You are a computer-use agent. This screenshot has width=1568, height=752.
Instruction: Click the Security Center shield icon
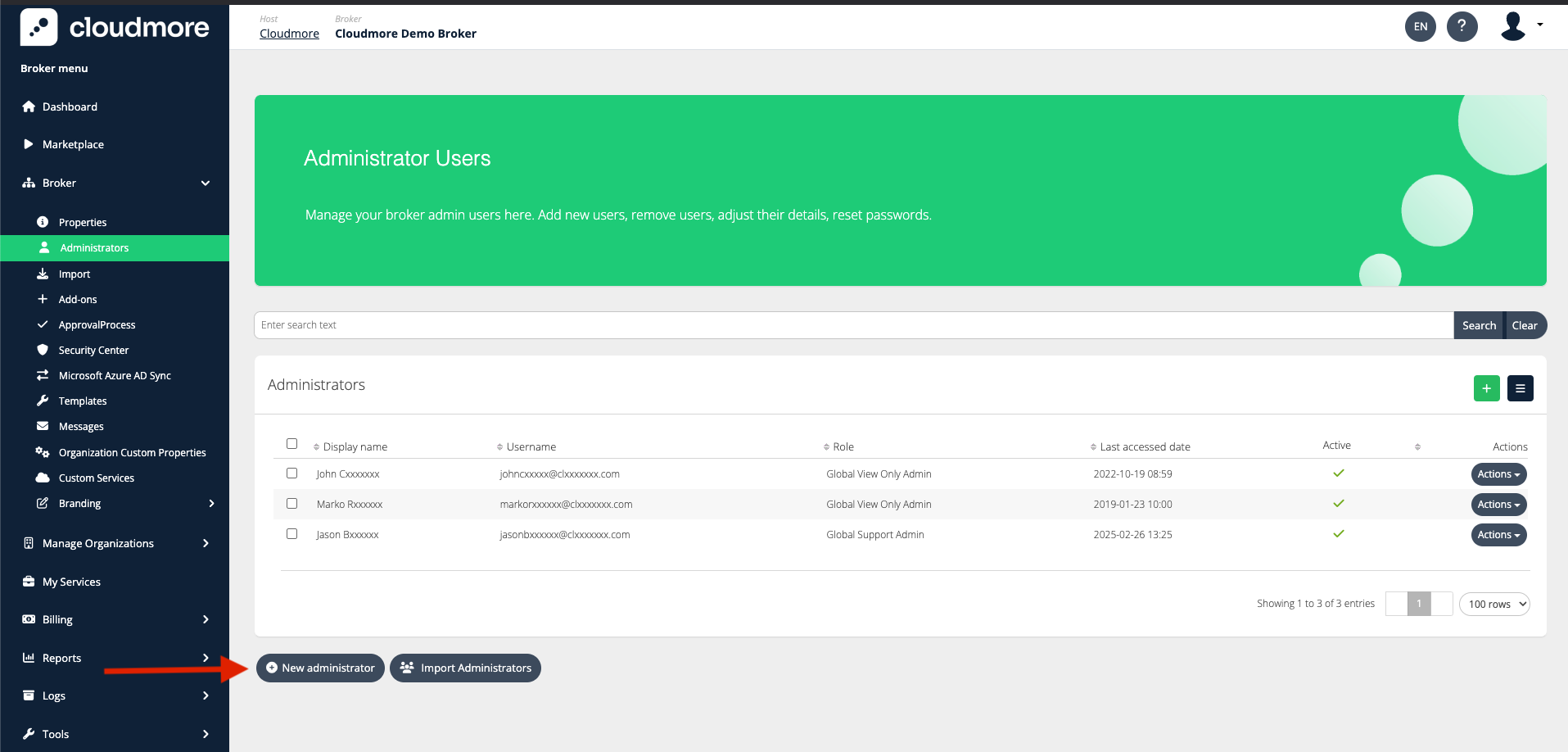point(43,350)
